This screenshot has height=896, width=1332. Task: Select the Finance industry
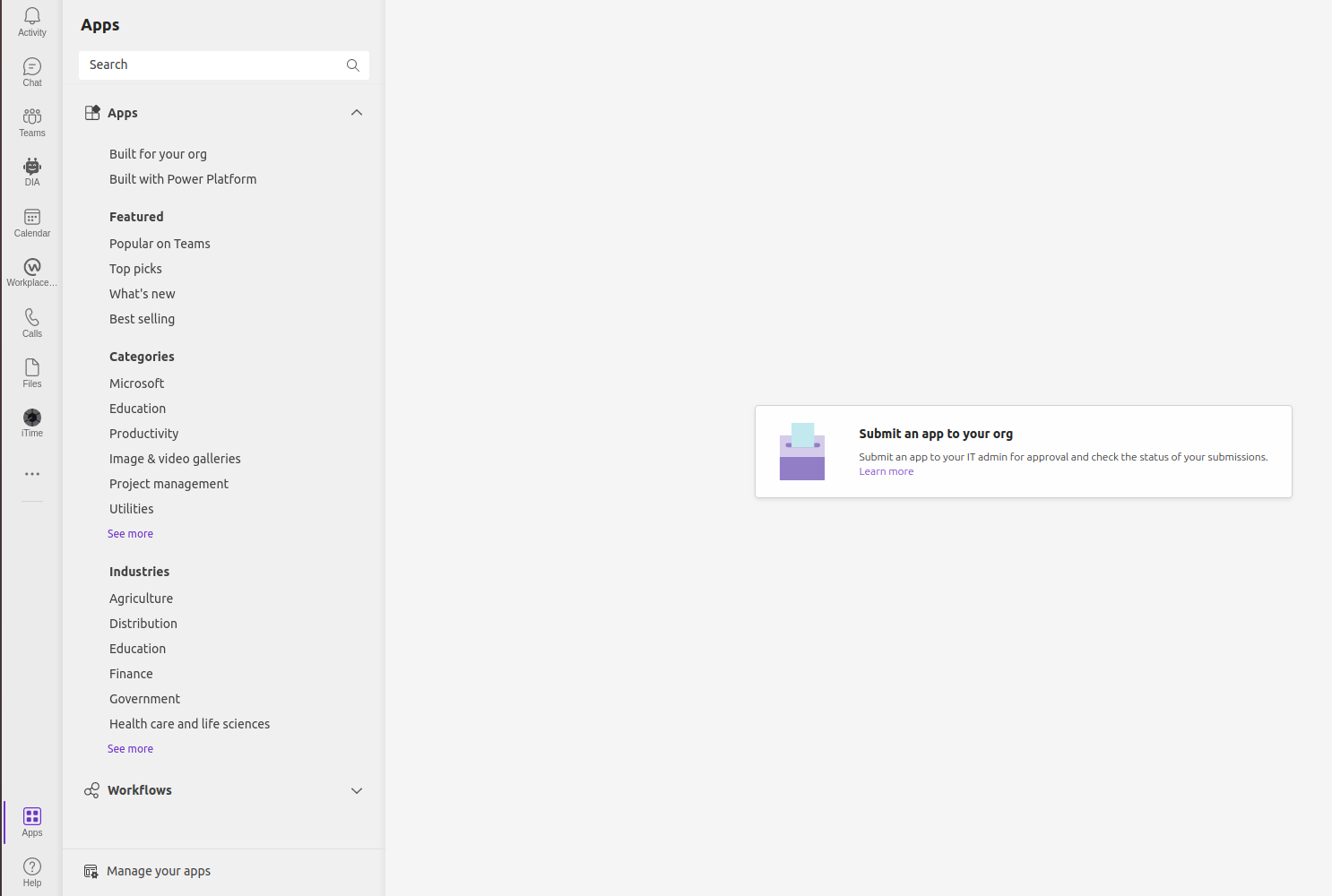point(131,674)
